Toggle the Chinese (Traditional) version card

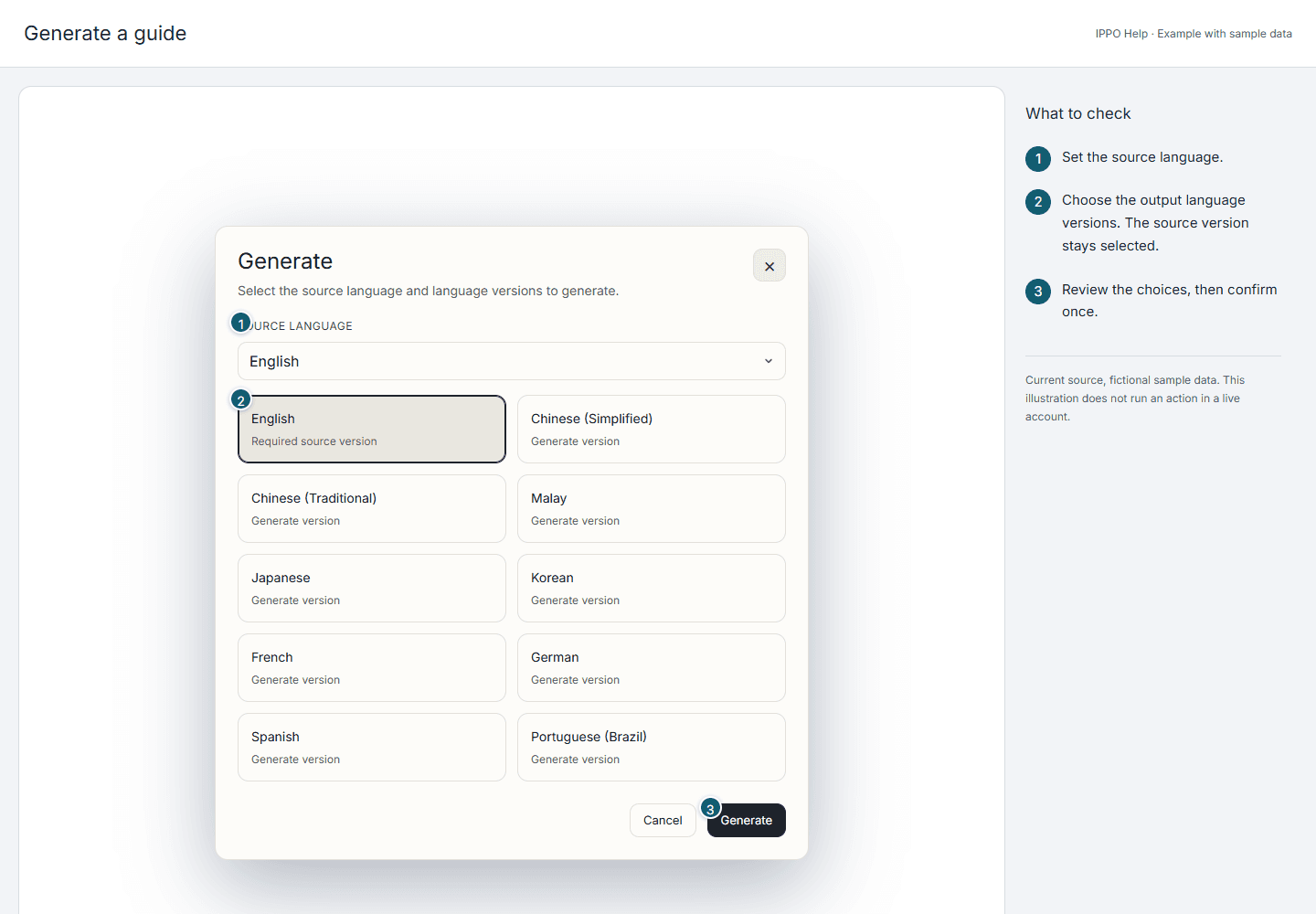click(372, 509)
